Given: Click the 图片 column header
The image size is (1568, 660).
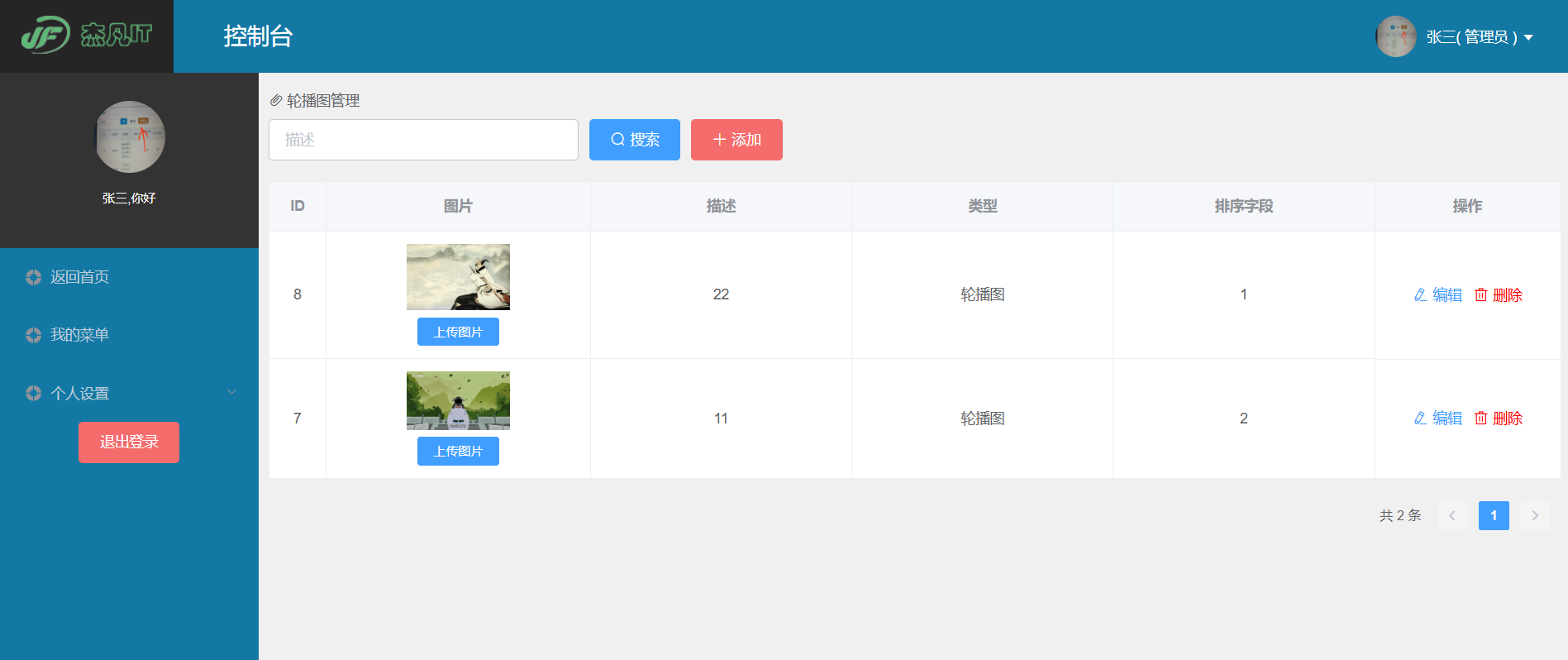Looking at the screenshot, I should 458,206.
